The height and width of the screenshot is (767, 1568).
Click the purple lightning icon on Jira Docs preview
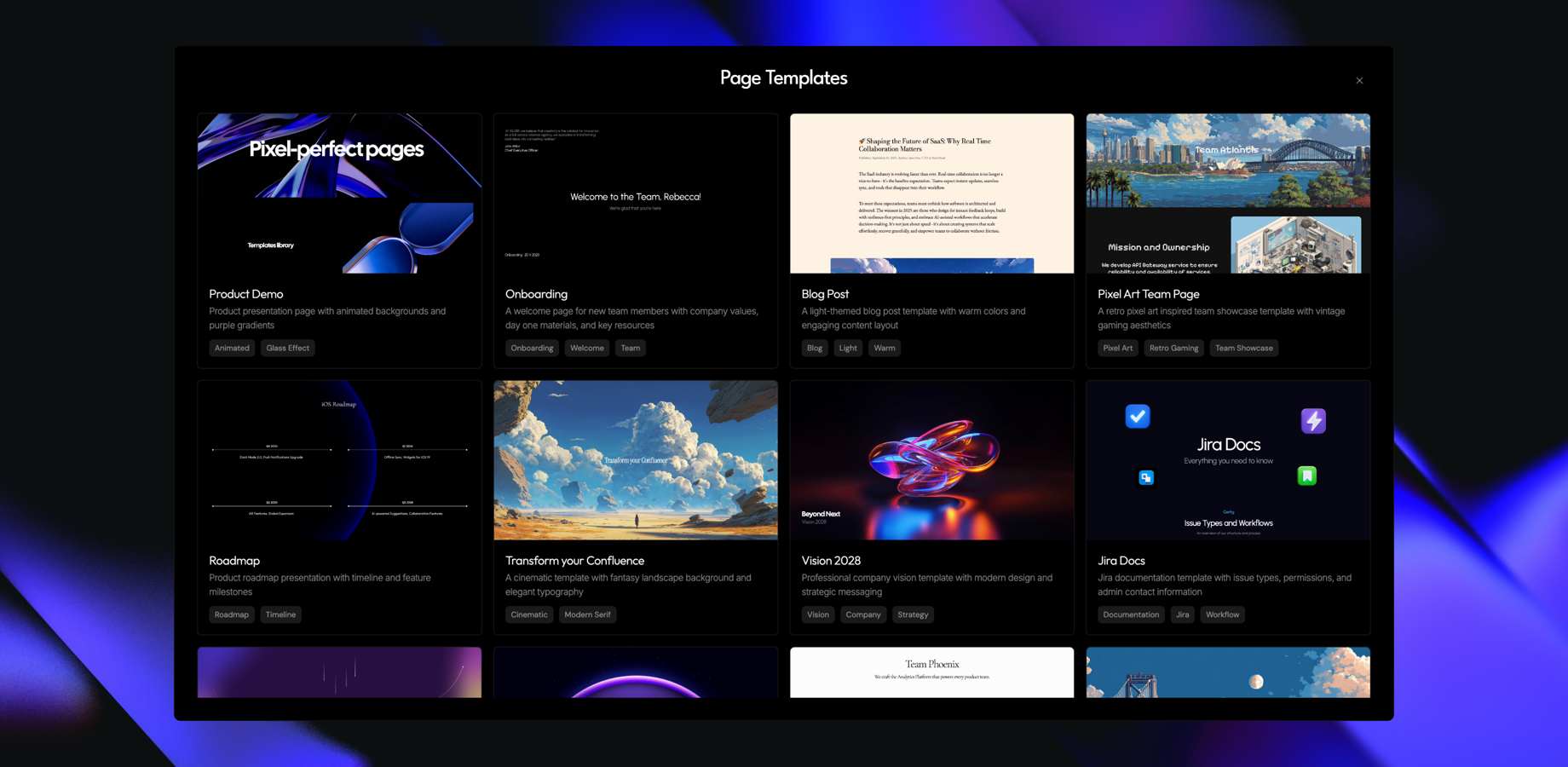click(x=1313, y=421)
